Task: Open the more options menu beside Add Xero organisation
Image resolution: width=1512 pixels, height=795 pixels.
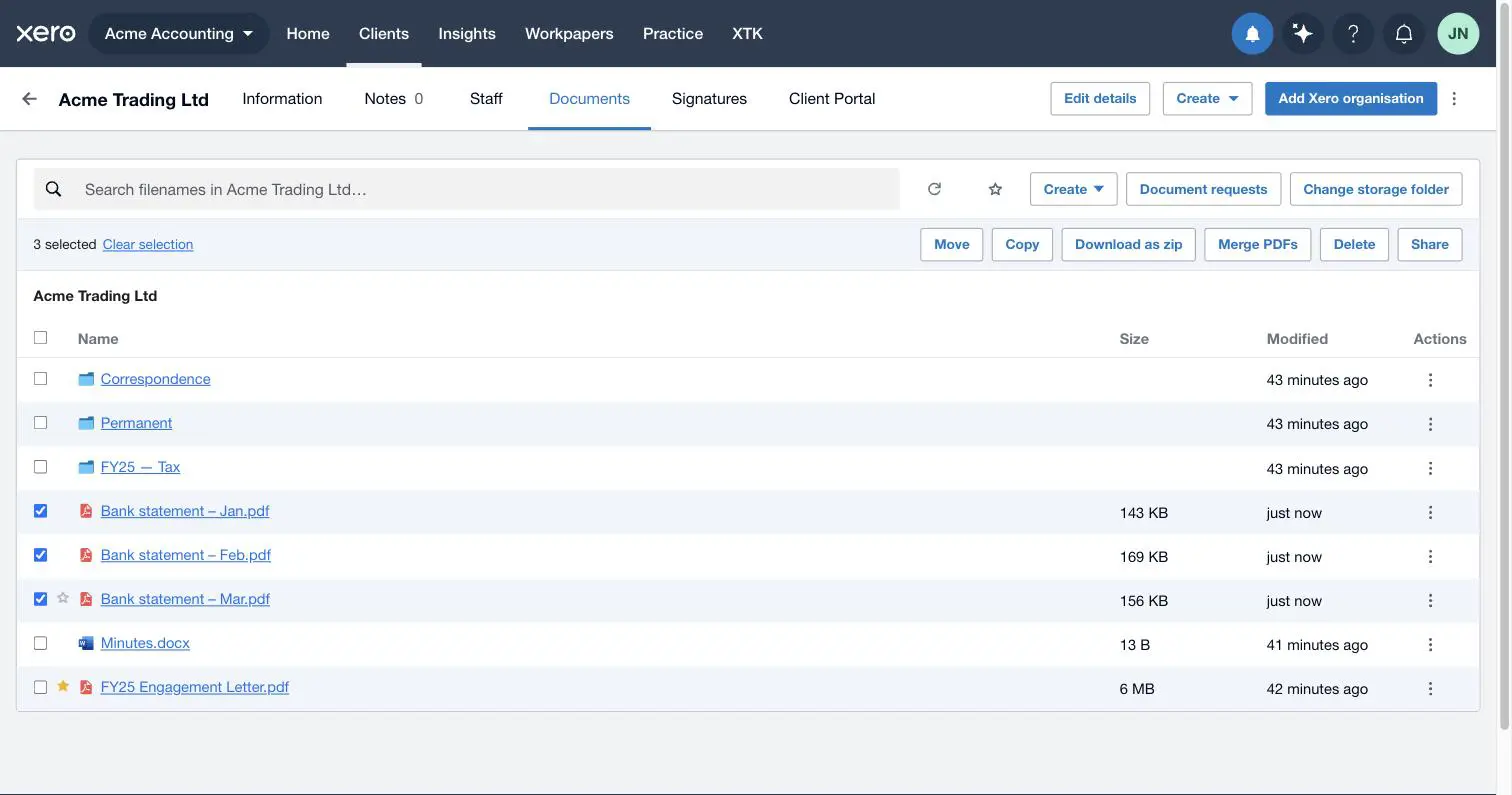Action: tap(1455, 98)
